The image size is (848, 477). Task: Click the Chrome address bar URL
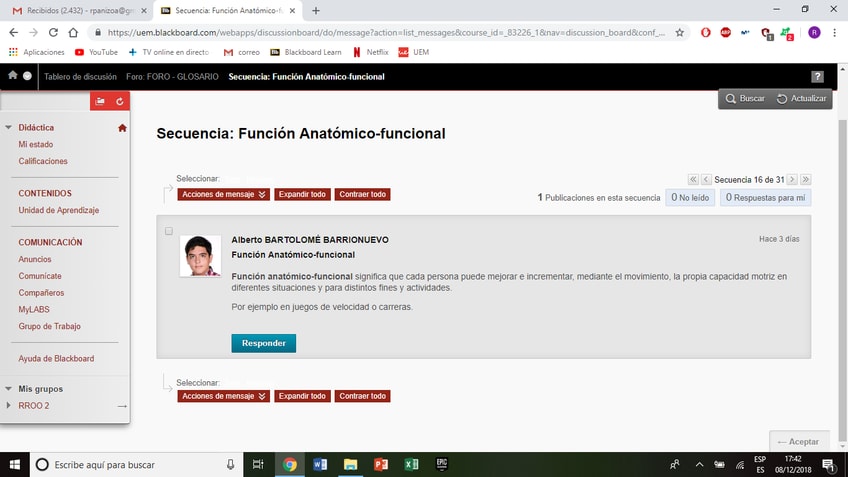click(386, 32)
